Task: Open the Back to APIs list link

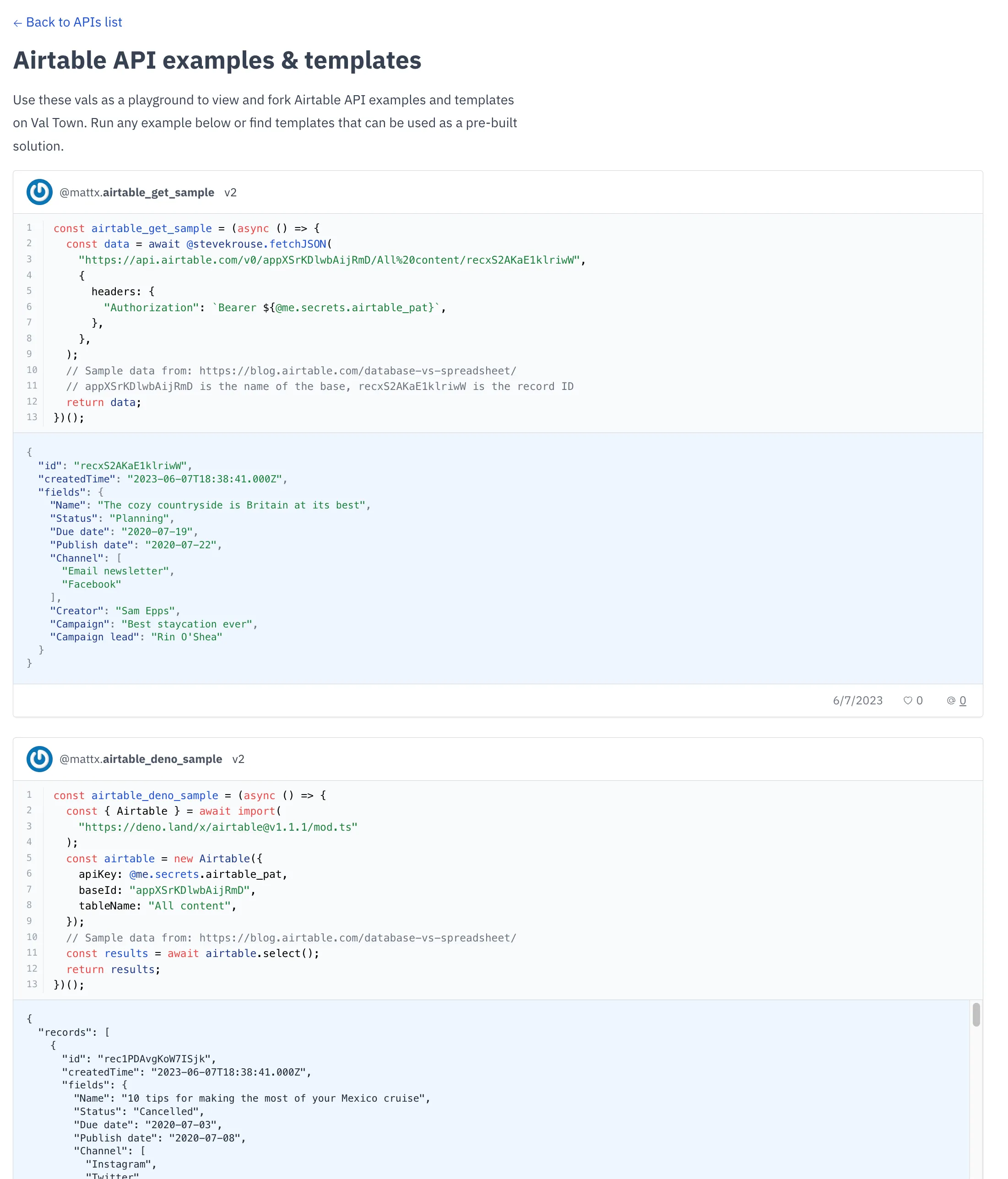Action: point(67,22)
